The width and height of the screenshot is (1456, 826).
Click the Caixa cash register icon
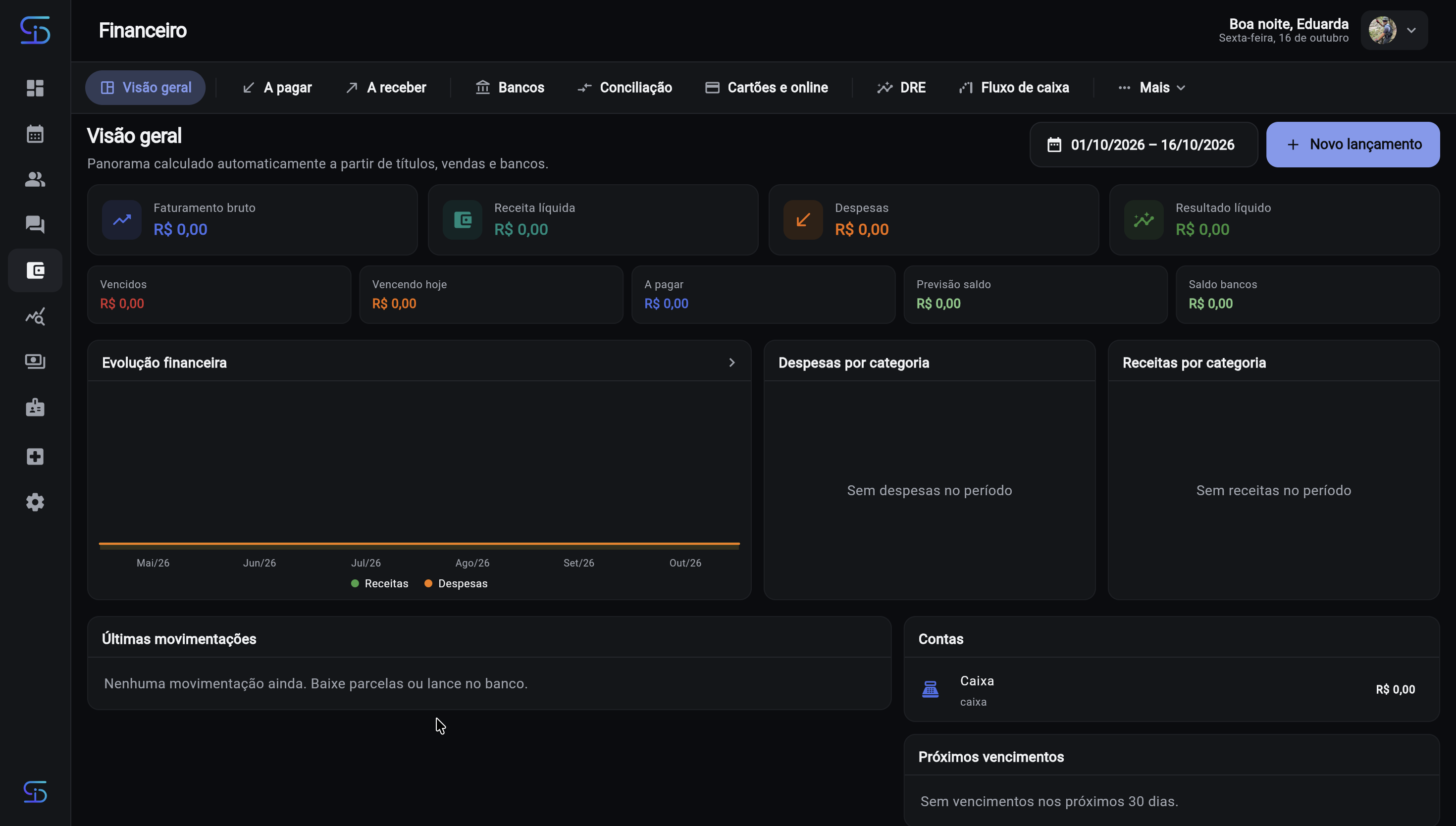coord(930,689)
